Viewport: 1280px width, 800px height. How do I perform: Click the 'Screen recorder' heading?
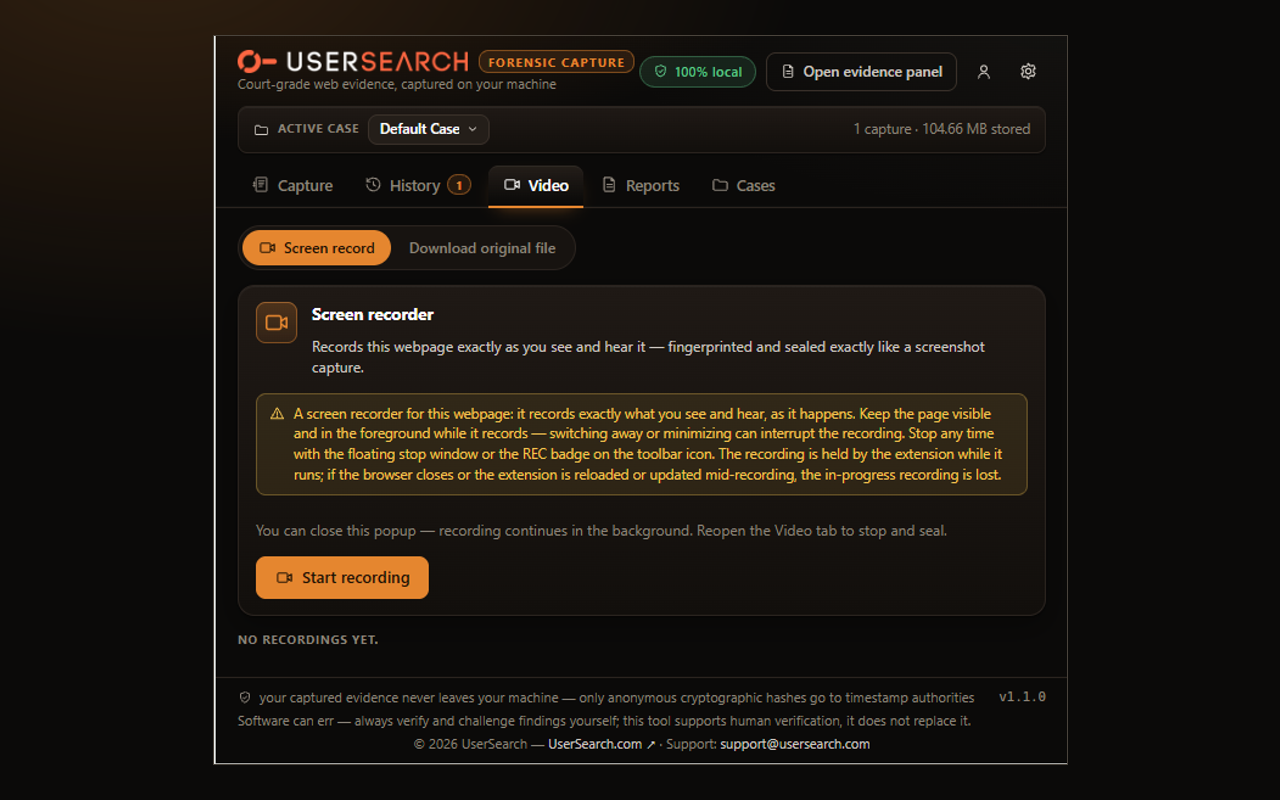pos(373,314)
